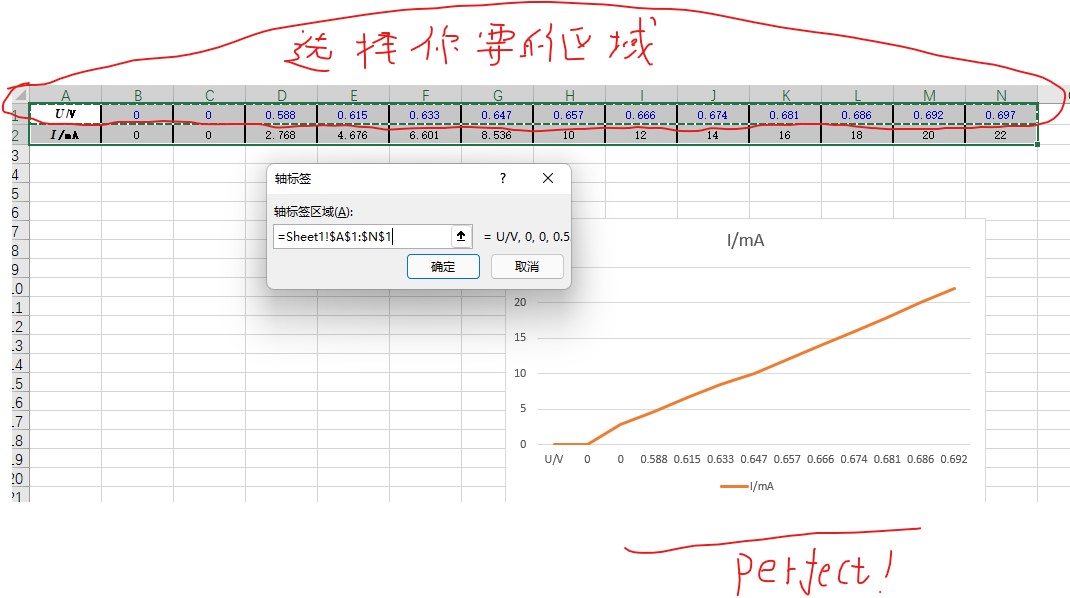Image resolution: width=1070 pixels, height=598 pixels.
Task: Confirm with the 确定 button
Action: point(443,266)
